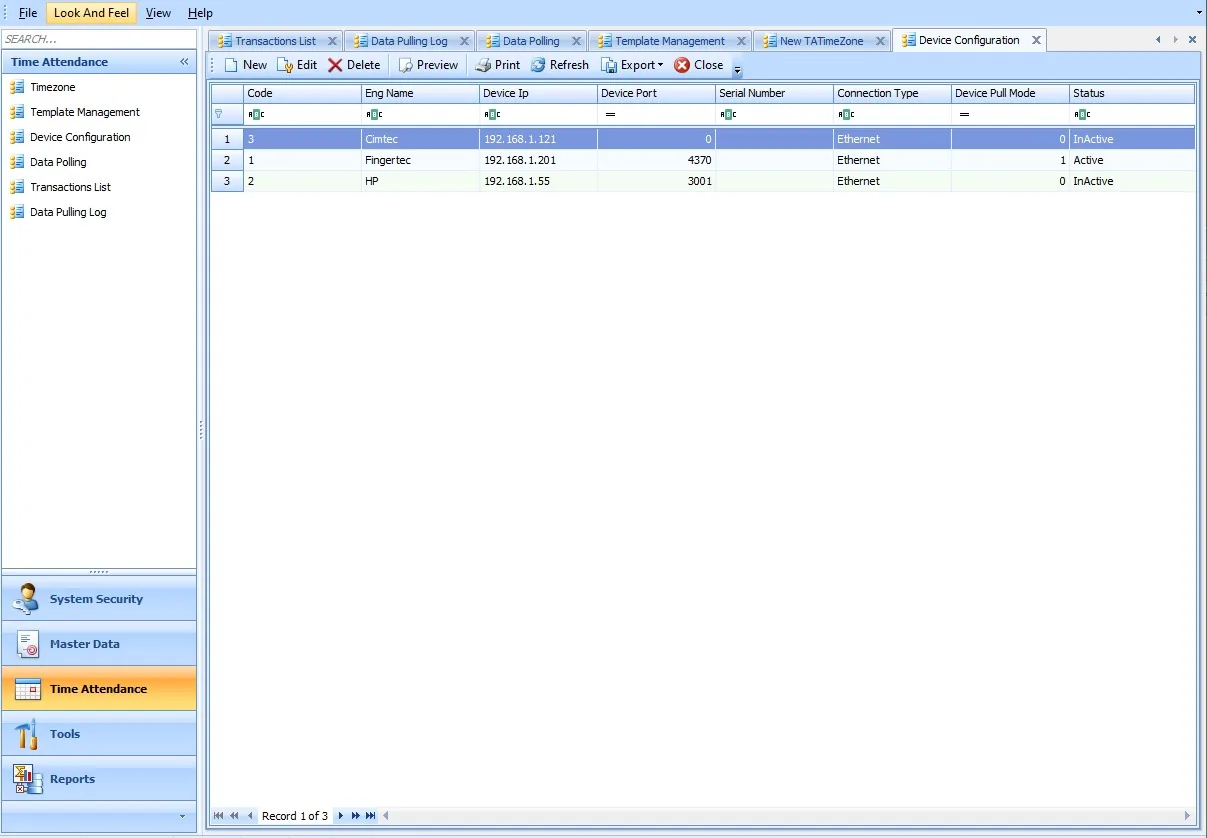Open the View menu
This screenshot has height=838, width=1207.
pos(158,13)
